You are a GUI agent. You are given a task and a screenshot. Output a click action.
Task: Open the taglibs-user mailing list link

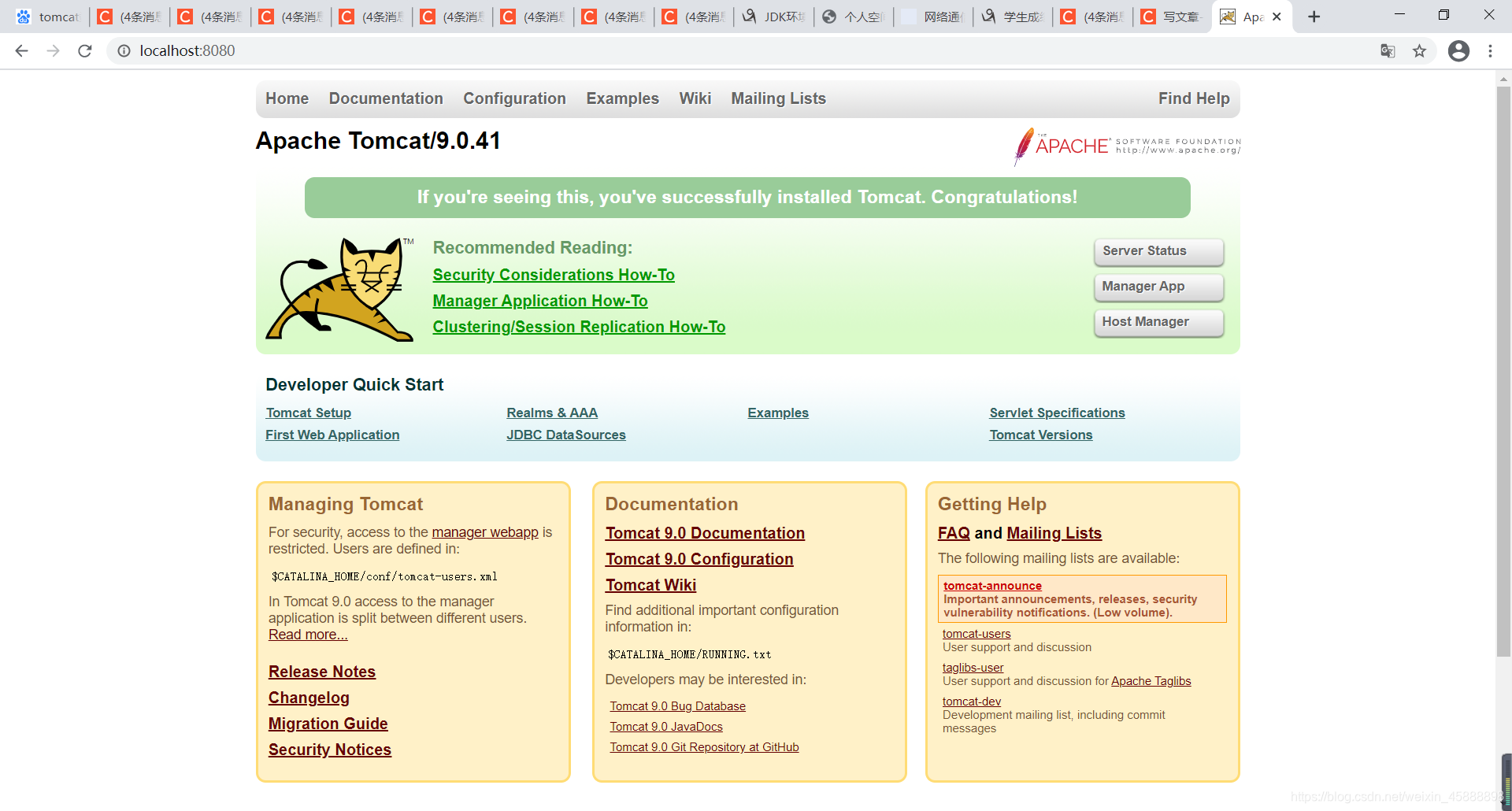point(973,668)
